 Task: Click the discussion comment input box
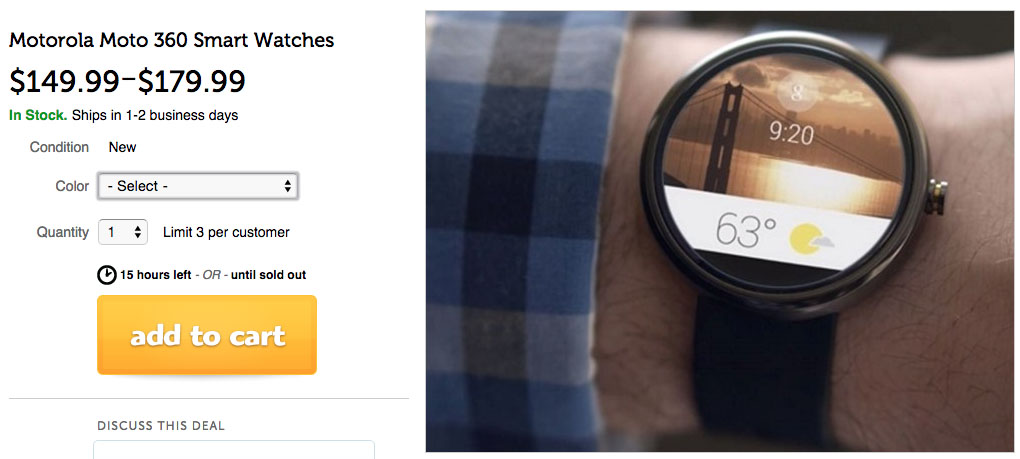[234, 450]
